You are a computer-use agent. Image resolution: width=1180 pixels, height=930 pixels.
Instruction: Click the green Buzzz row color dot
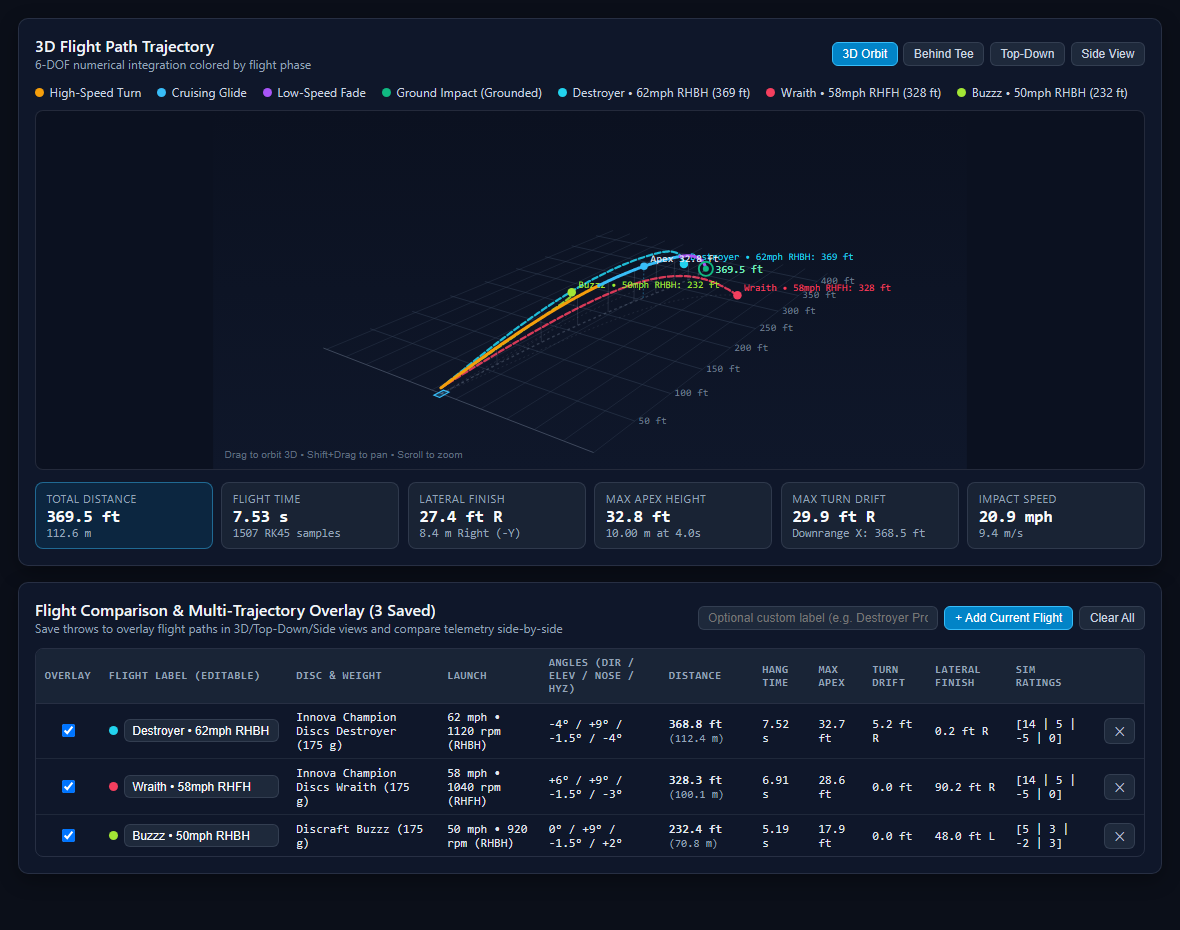113,835
